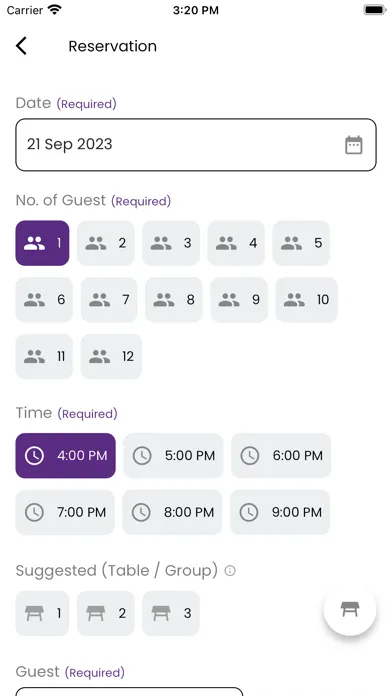Select 12 guests option

pos(111,356)
